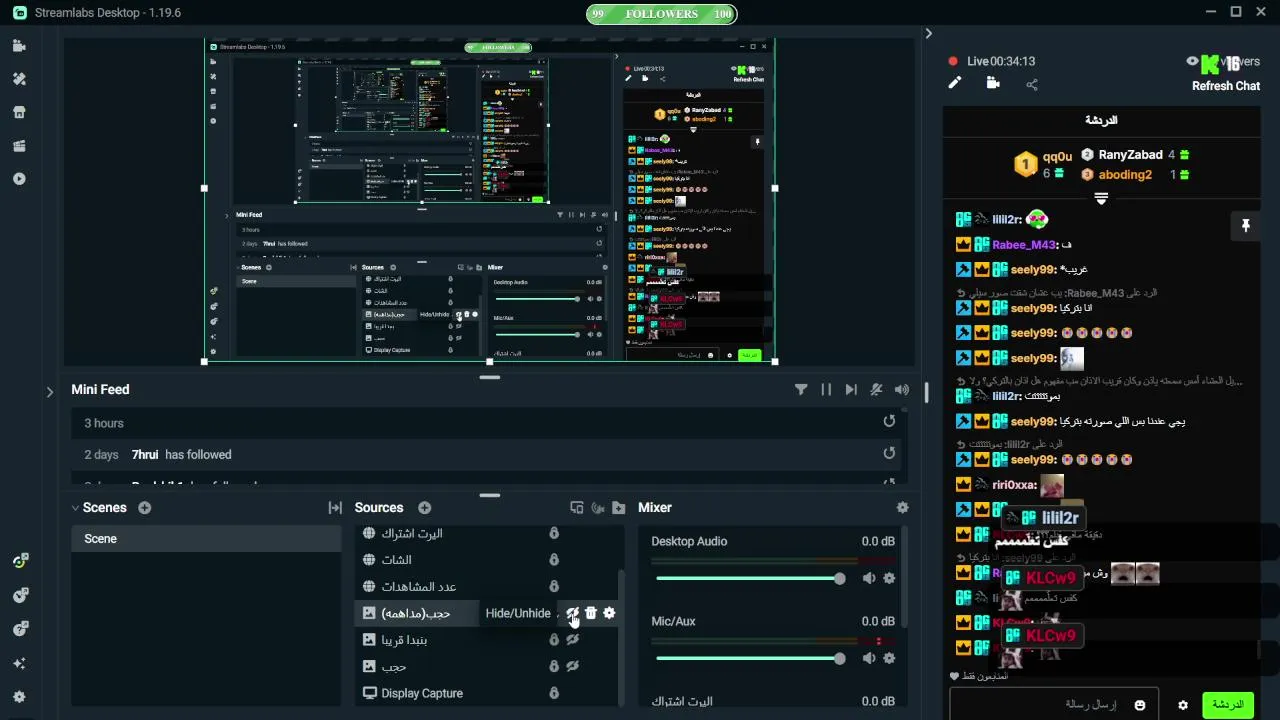Toggle visibility of حجب source
The image size is (1280, 720).
coord(573,666)
